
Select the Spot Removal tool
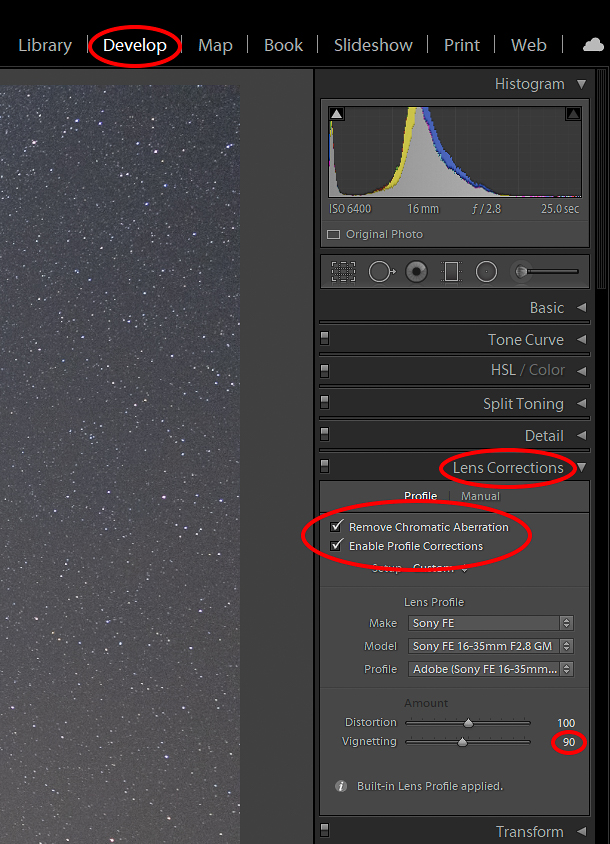coord(382,272)
